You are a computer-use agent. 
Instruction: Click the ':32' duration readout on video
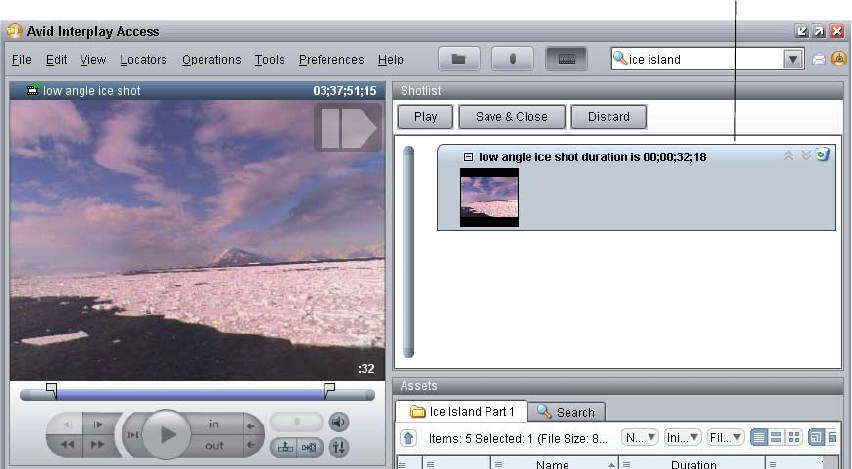click(366, 368)
